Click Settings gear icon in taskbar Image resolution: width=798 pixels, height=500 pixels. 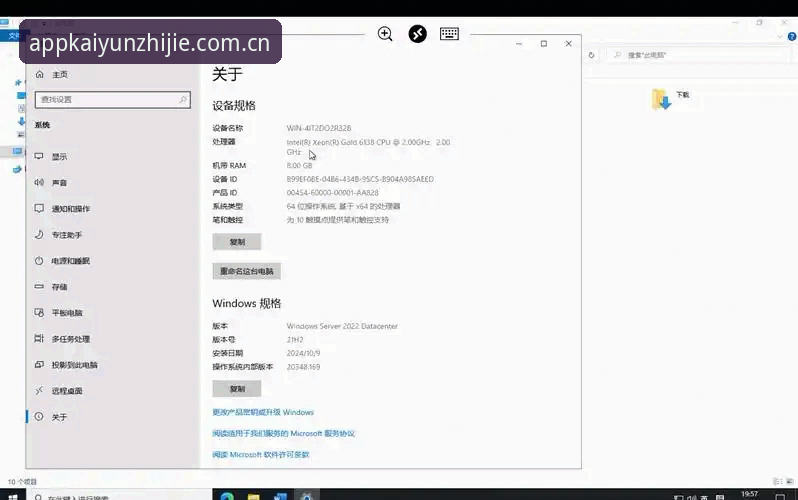[306, 496]
